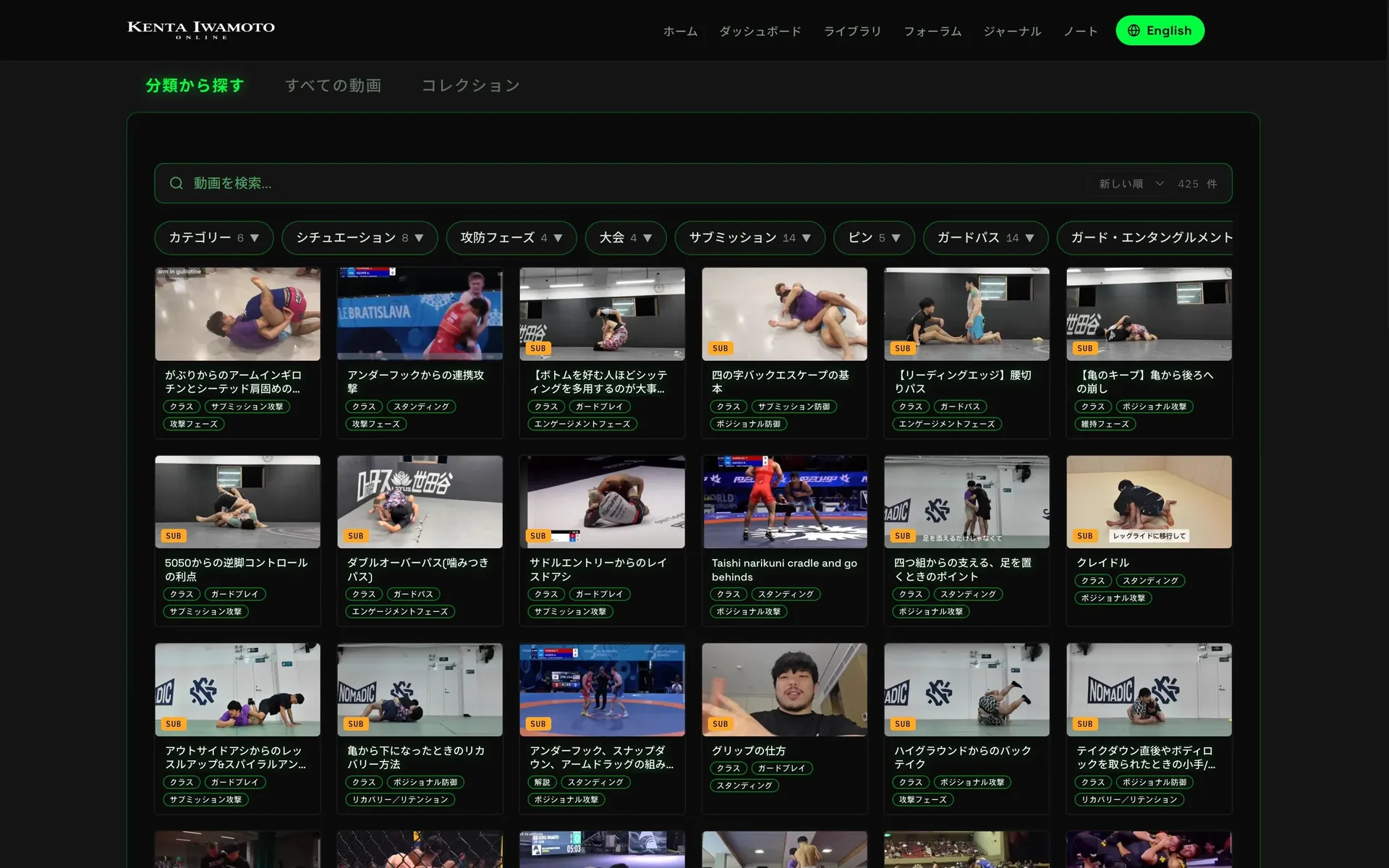Open the ハイグラウンドからのバックテイク video thumbnail
This screenshot has width=1389, height=868.
point(967,689)
